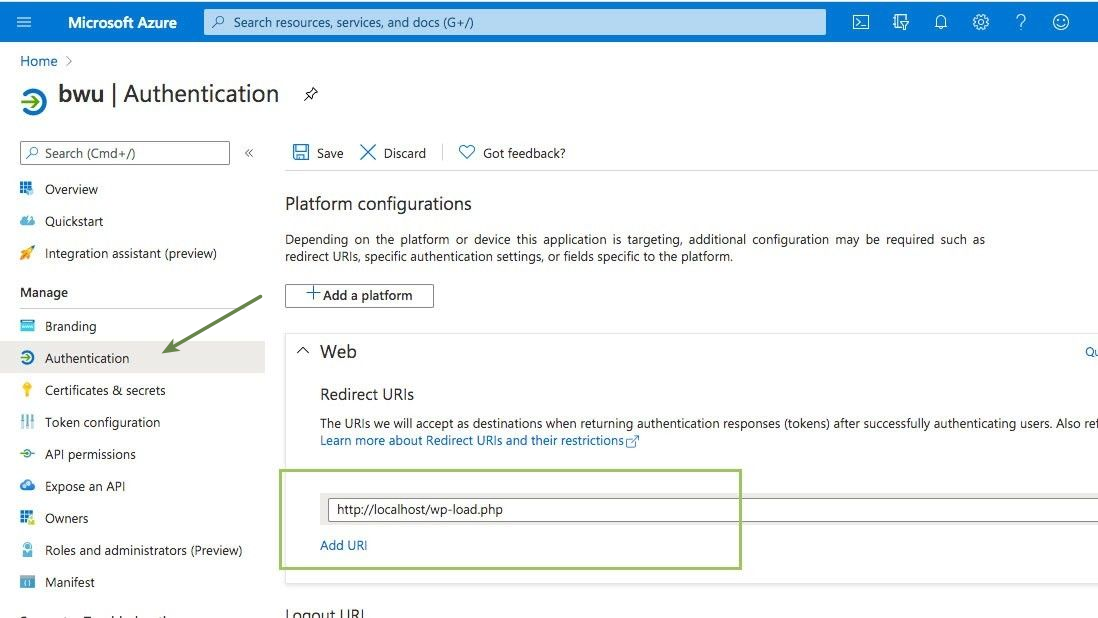The width and height of the screenshot is (1098, 618).
Task: Open the help question mark icon
Action: [x=1021, y=22]
